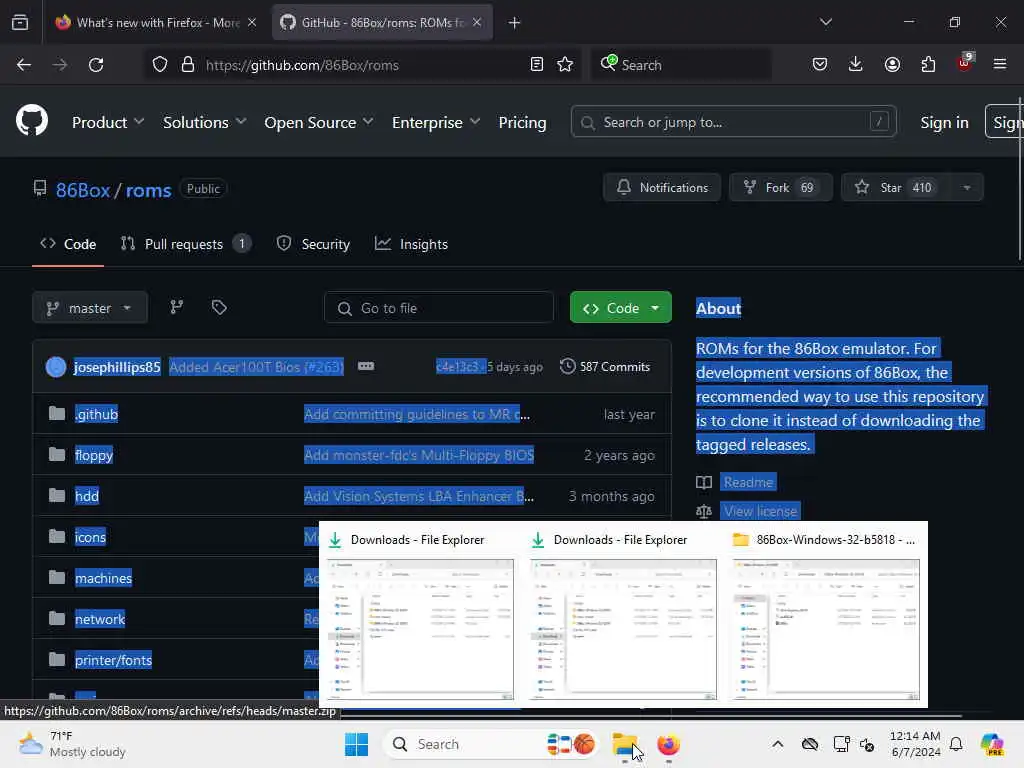The height and width of the screenshot is (768, 1024).
Task: Reload the page with the refresh icon
Action: click(x=96, y=65)
